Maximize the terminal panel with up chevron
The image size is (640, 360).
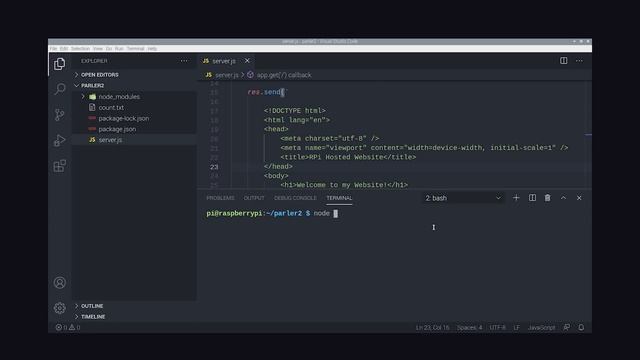click(x=563, y=198)
